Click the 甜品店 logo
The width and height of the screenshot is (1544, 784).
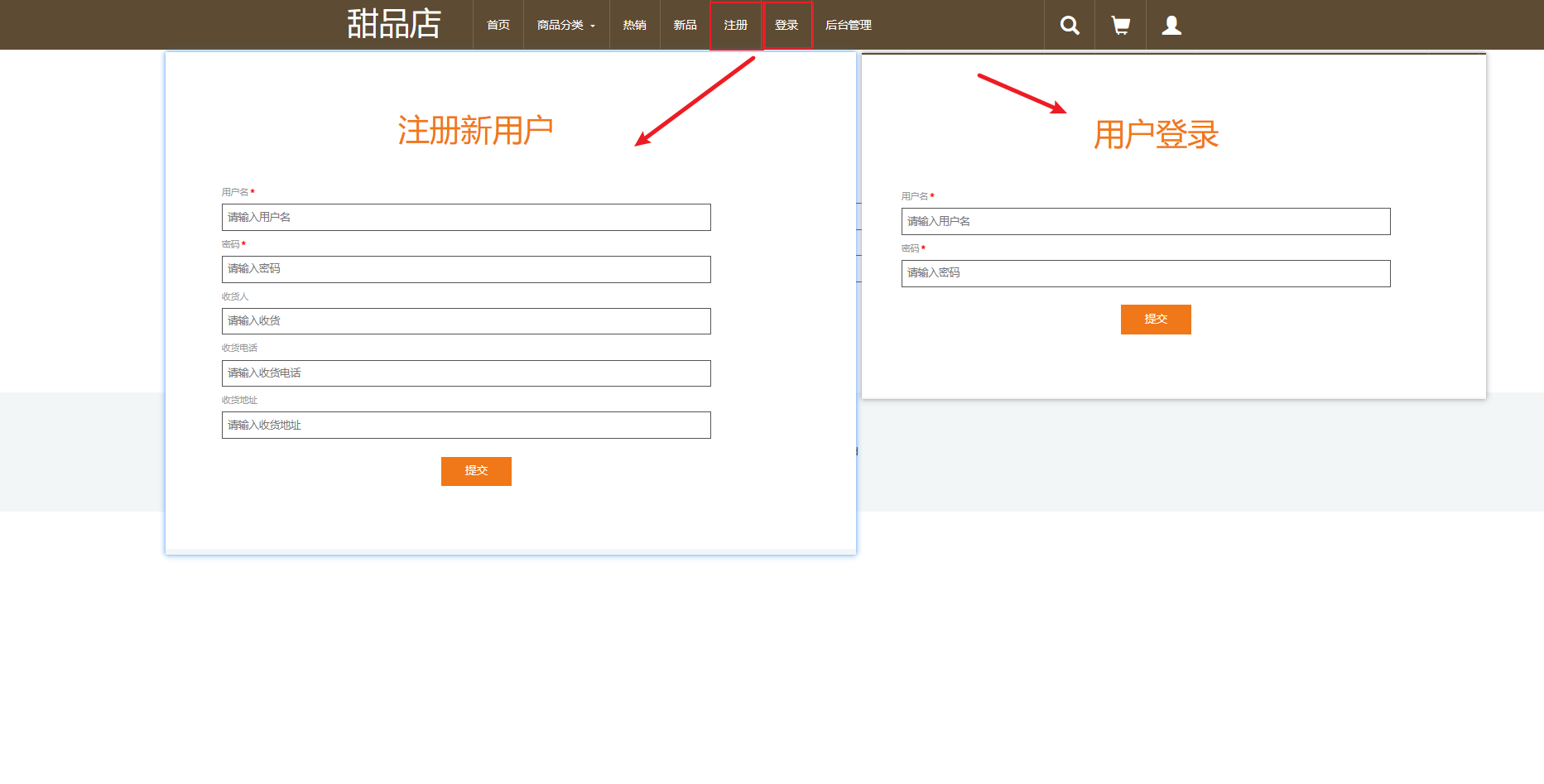pos(394,24)
